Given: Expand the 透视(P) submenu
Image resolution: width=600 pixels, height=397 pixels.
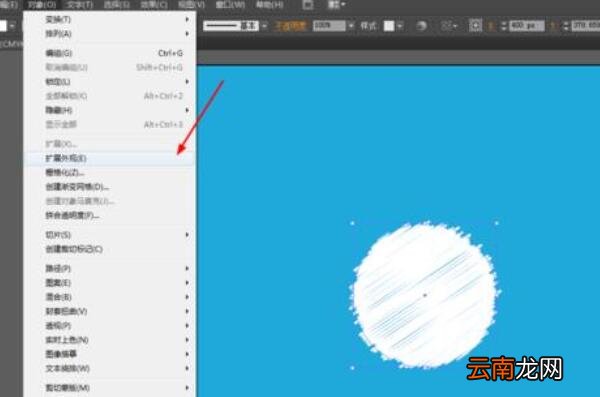Looking at the screenshot, I should click(x=110, y=325).
